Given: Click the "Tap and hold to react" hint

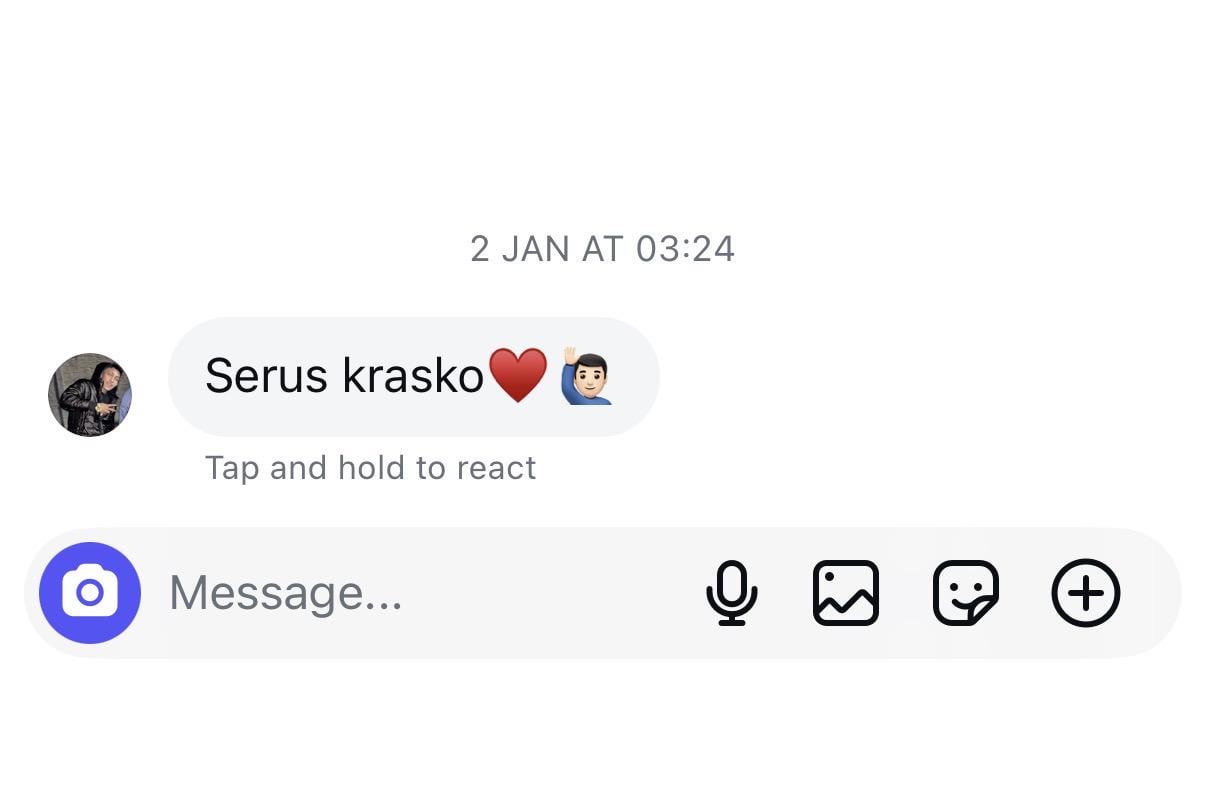Looking at the screenshot, I should (x=371, y=468).
